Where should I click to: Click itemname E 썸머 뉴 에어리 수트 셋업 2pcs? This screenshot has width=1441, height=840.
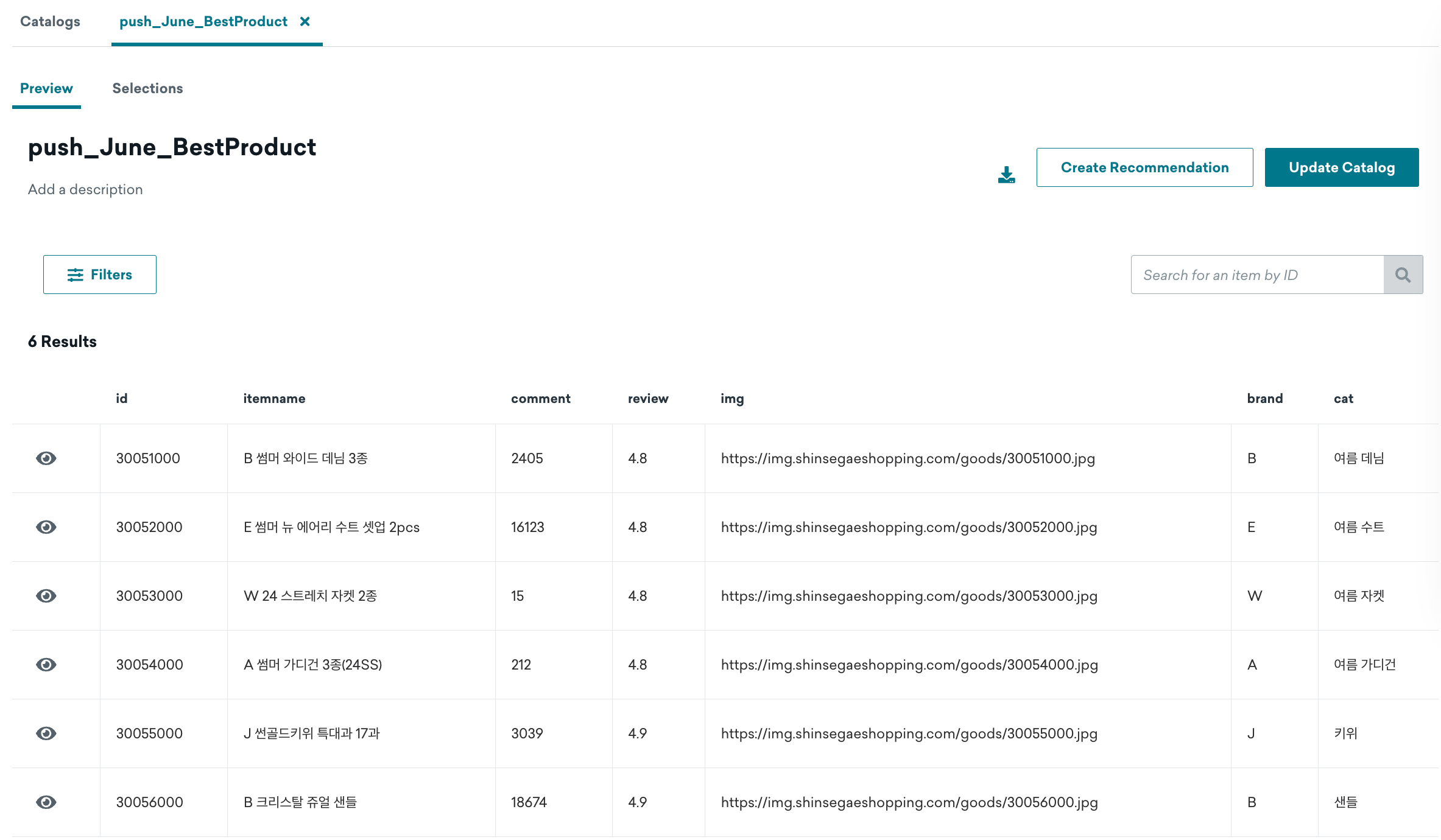tap(331, 527)
